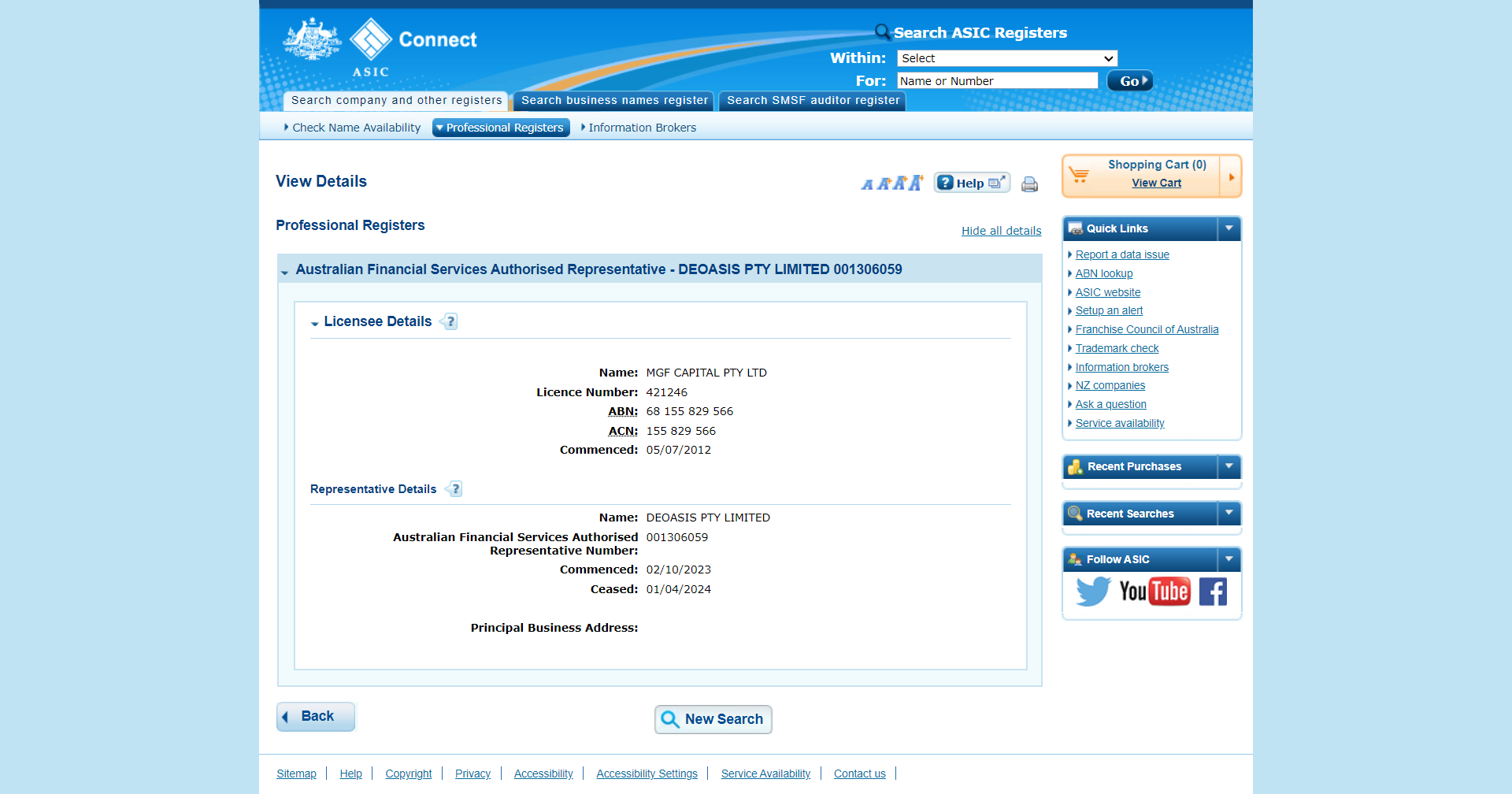The image size is (1512, 794).
Task: Collapse the Quick Links panel
Action: click(1228, 228)
